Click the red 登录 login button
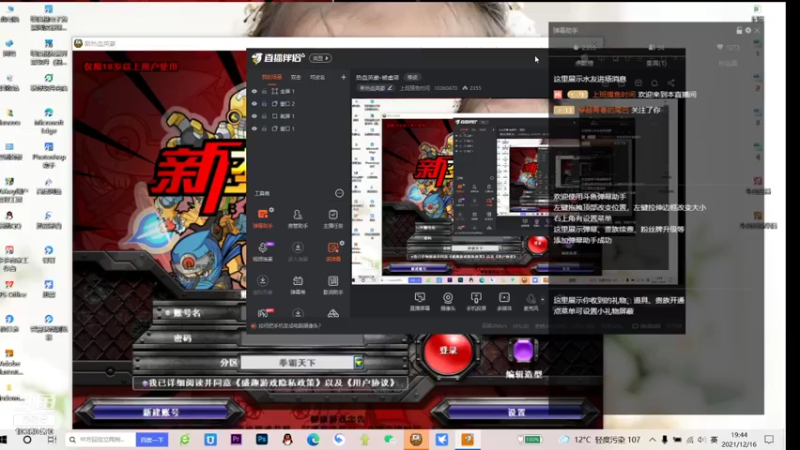The width and height of the screenshot is (800, 450). coord(448,351)
